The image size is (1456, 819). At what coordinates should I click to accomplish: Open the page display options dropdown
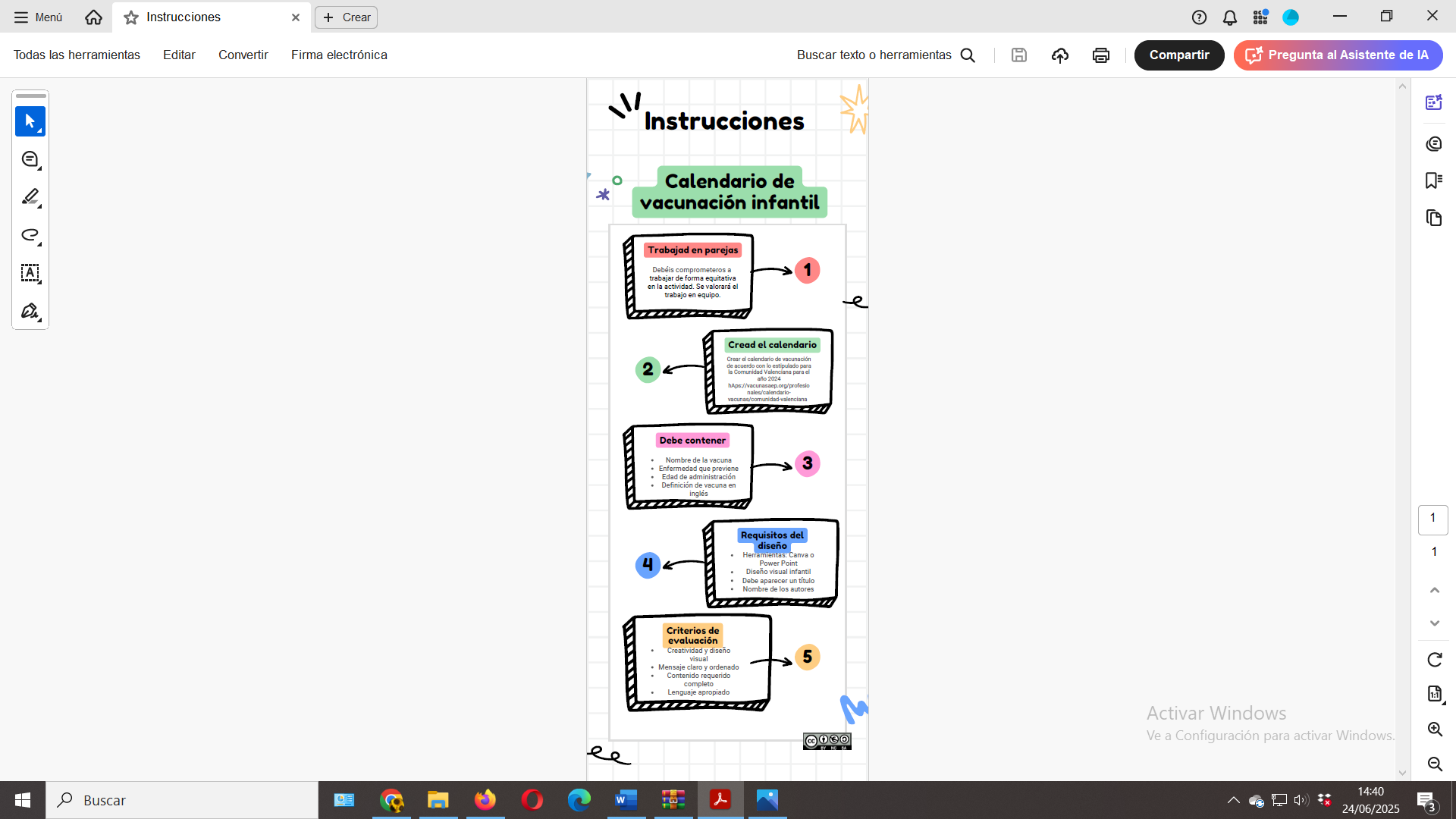pos(1434,694)
